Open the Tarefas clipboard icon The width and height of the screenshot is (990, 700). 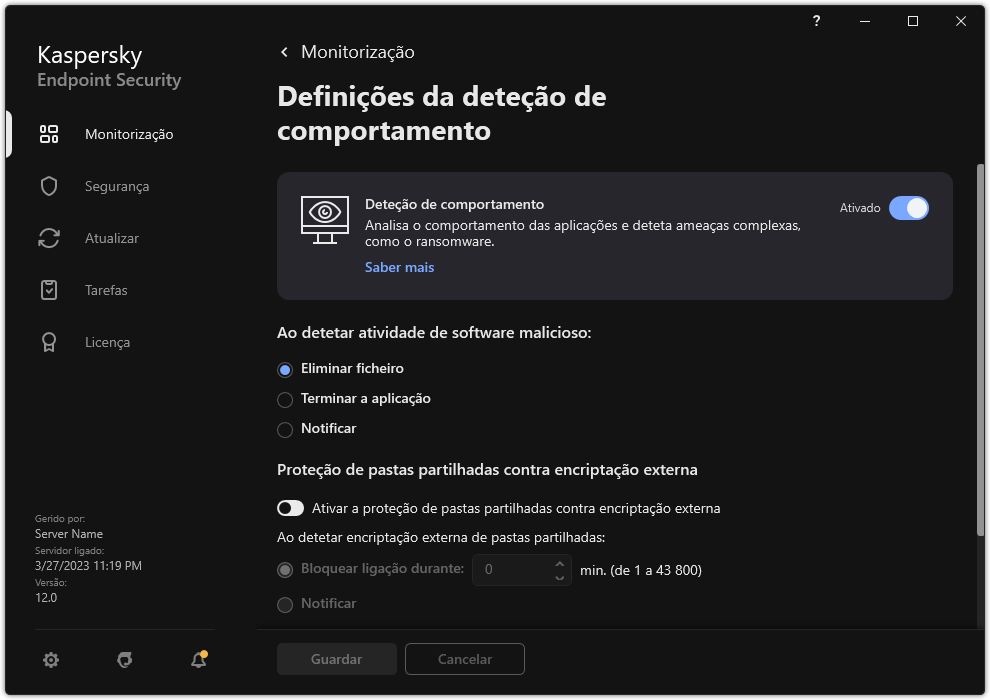tap(48, 289)
